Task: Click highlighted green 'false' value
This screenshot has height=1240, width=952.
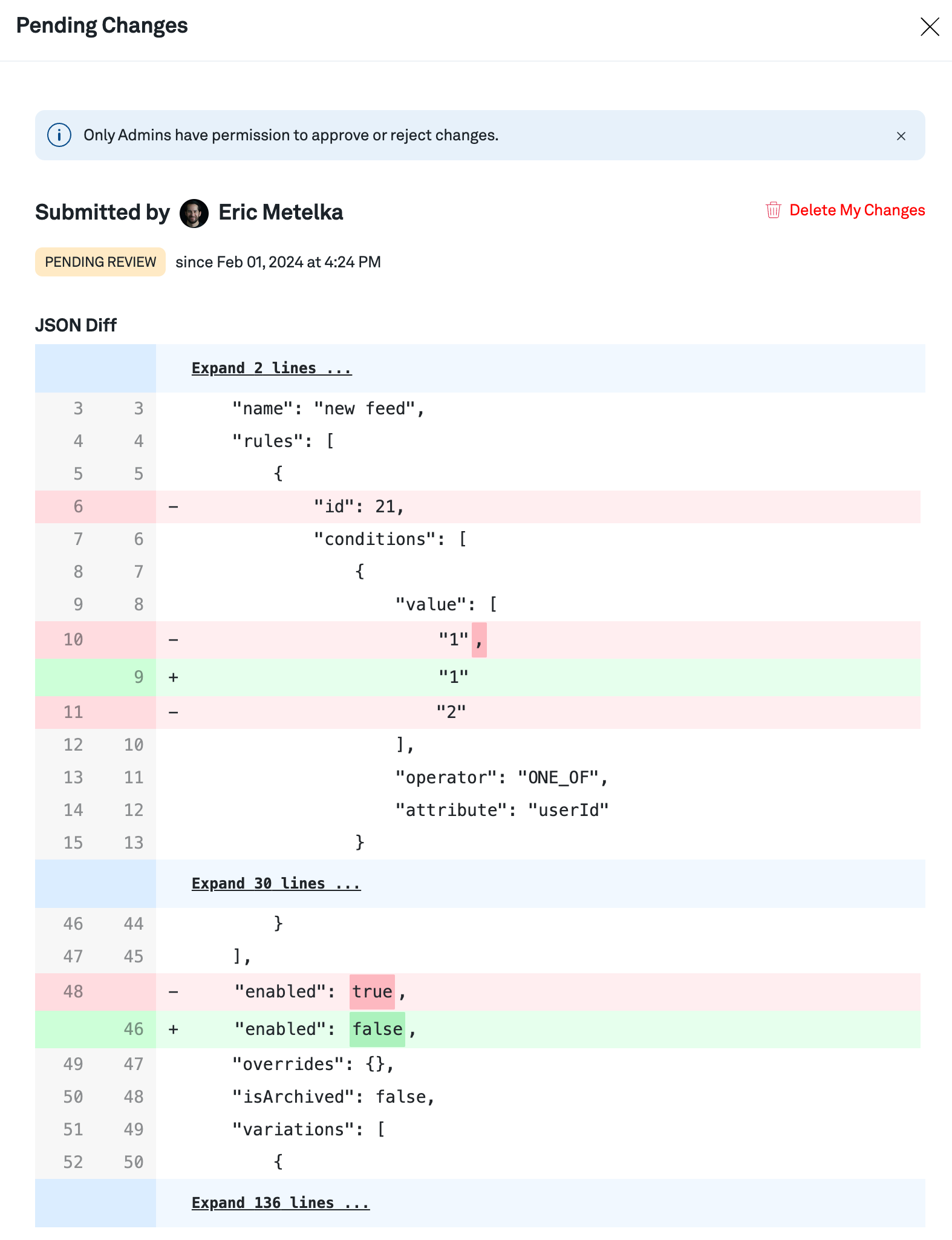Action: pyautogui.click(x=377, y=1029)
